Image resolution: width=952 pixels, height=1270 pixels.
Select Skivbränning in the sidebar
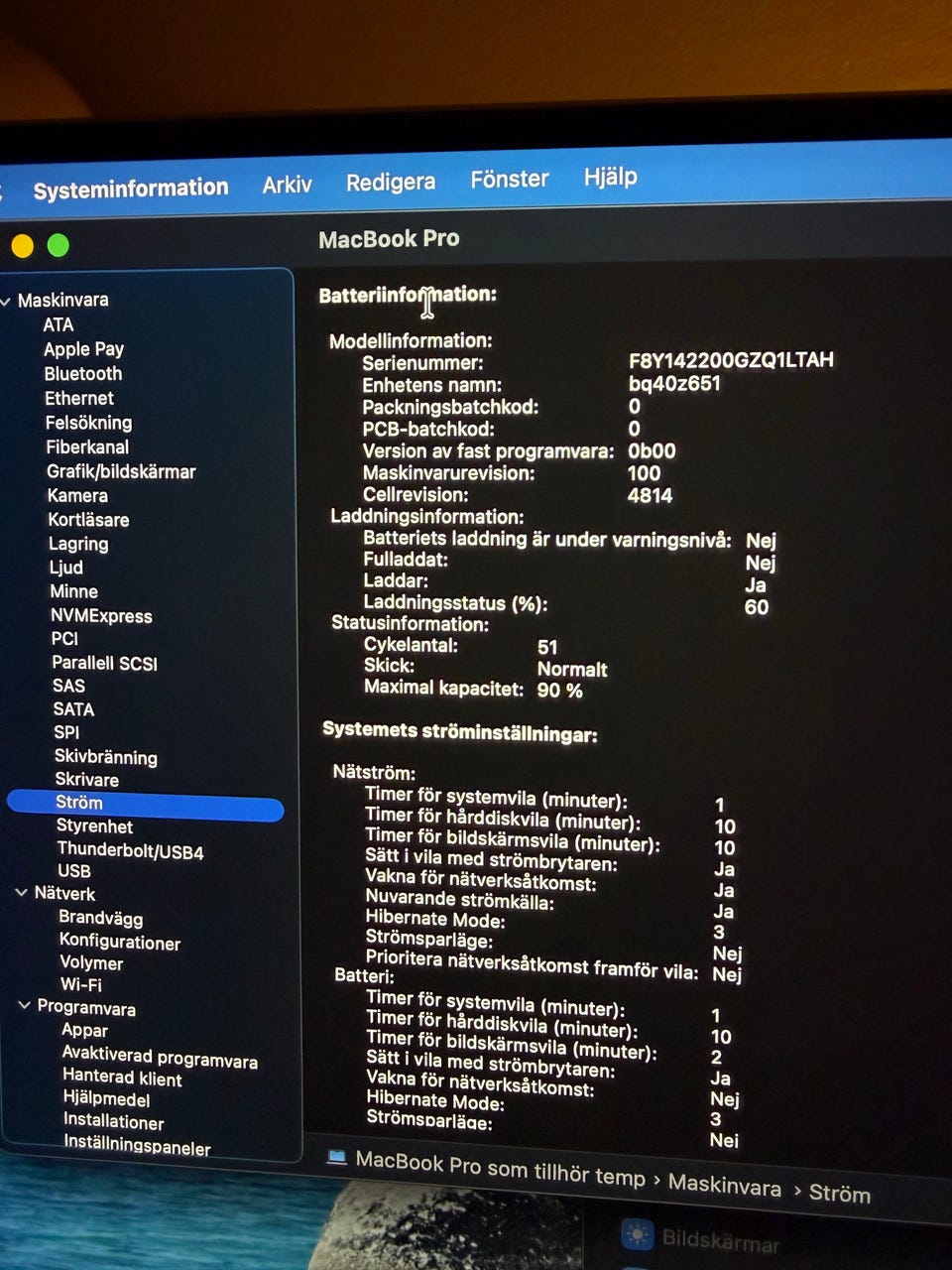[106, 757]
